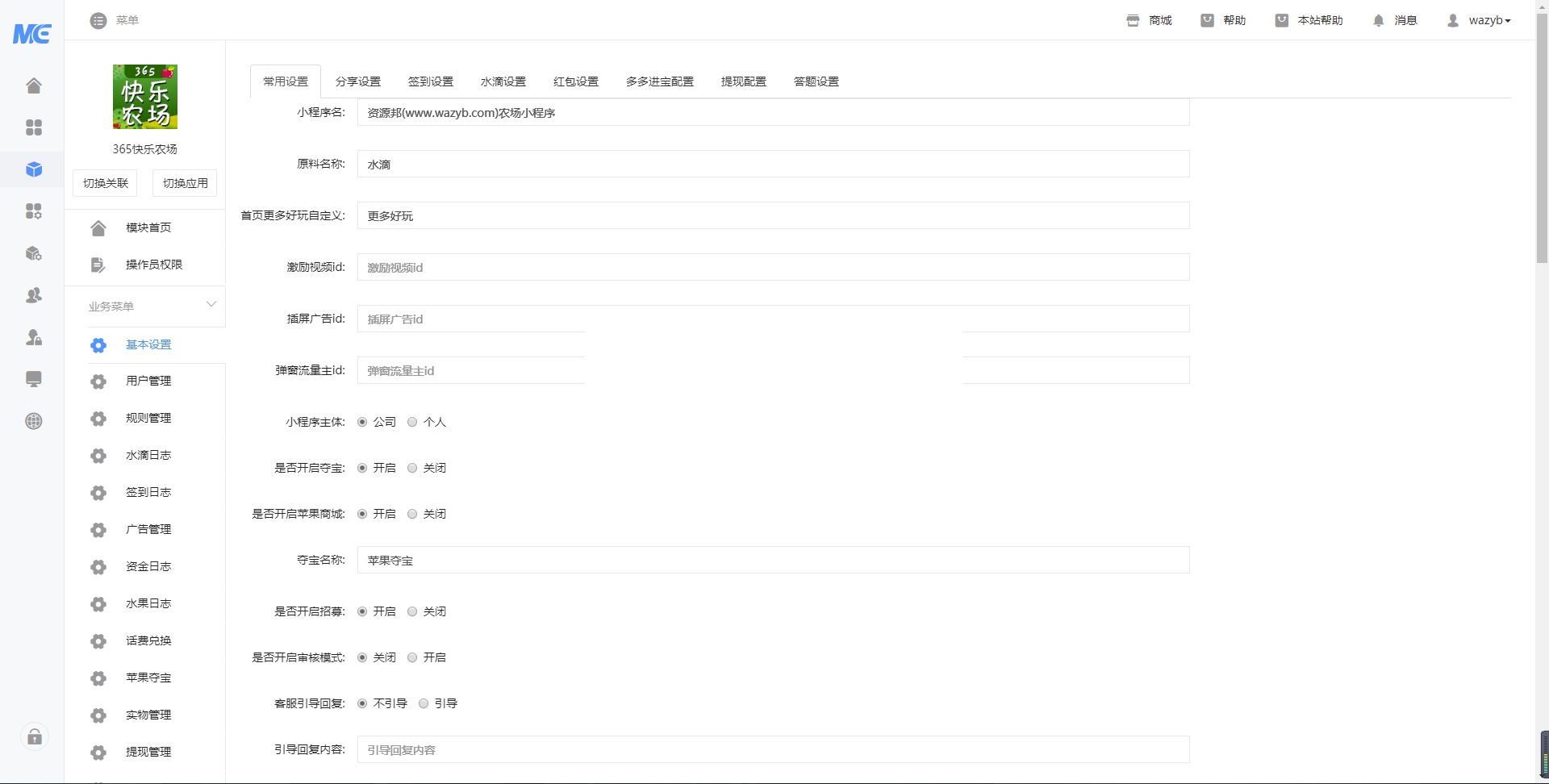Click the 365快乐农场 app thumbnail
Image resolution: width=1549 pixels, height=784 pixels.
coord(145,97)
